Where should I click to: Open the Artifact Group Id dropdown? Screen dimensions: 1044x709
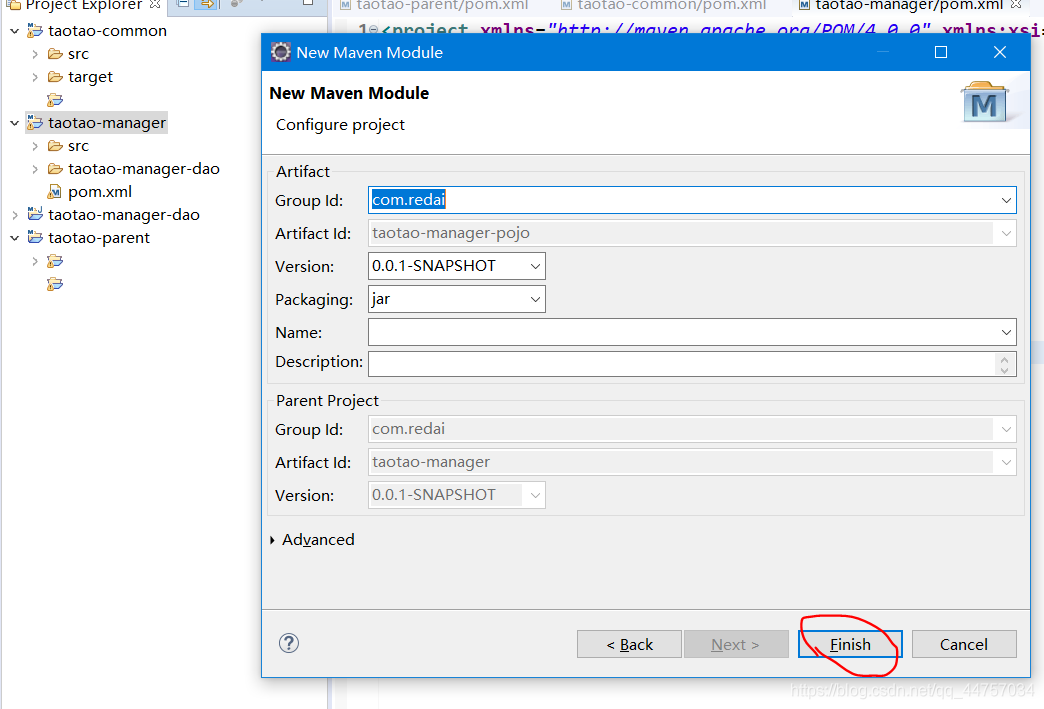pos(1005,200)
